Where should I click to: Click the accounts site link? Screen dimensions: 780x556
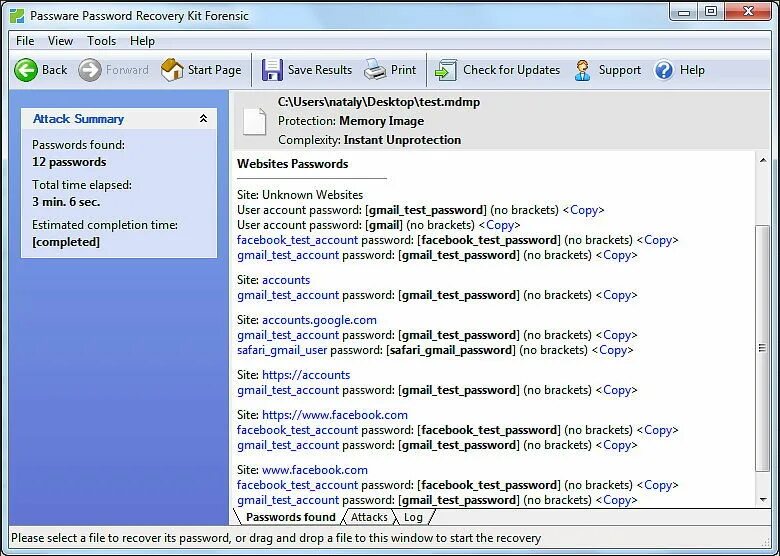pos(286,280)
